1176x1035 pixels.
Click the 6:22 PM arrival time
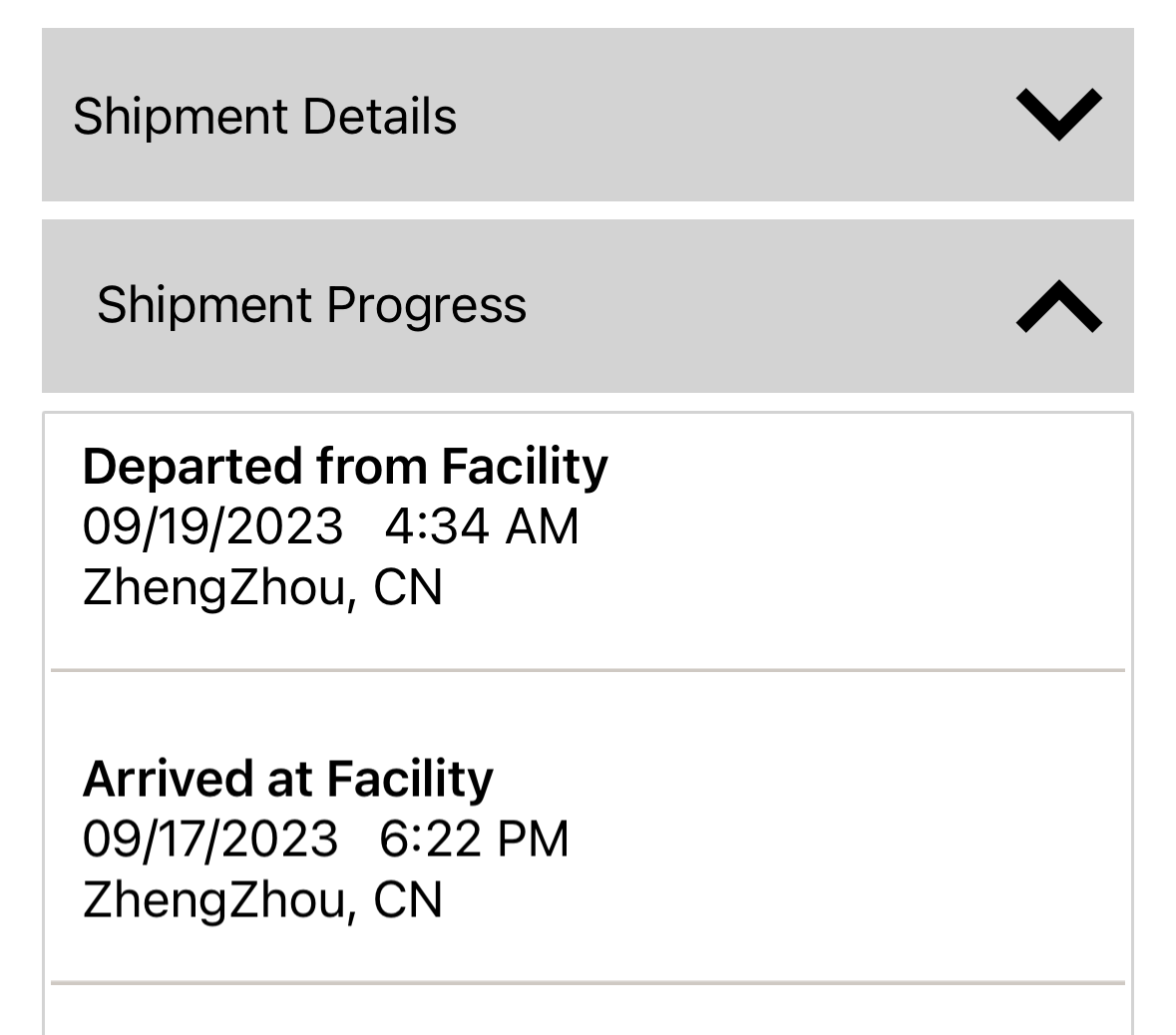coord(474,839)
